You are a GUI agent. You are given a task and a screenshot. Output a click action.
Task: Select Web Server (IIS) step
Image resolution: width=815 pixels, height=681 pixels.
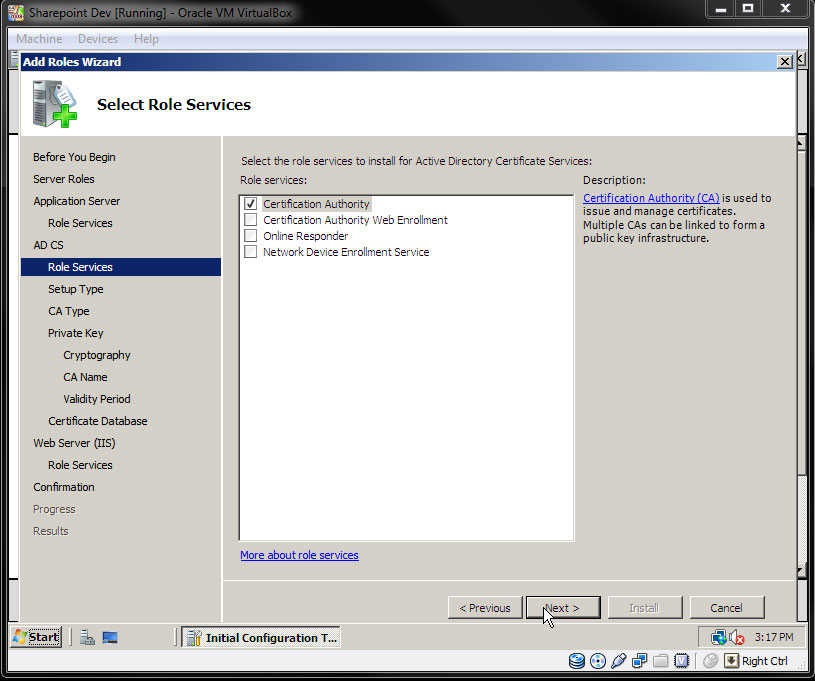coord(74,443)
